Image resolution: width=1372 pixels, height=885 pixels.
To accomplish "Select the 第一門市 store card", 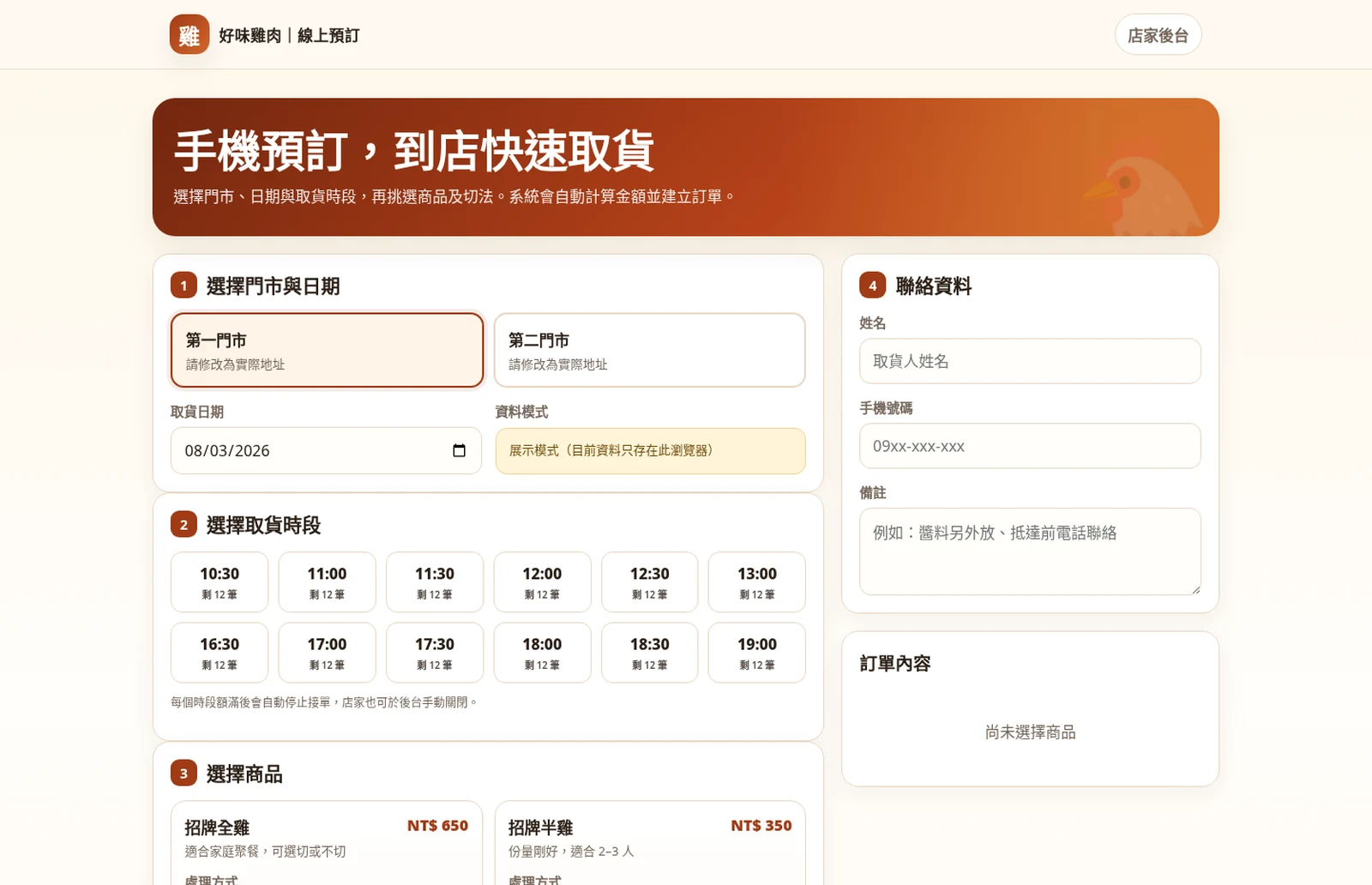I will tap(327, 350).
